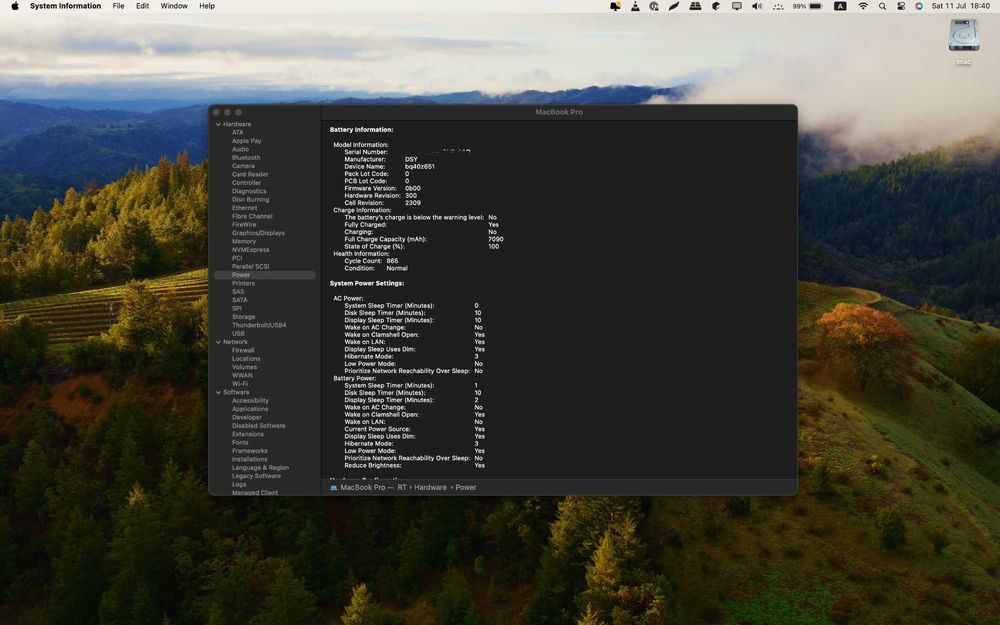1000x625 pixels.
Task: Open the File menu
Action: point(119,6)
